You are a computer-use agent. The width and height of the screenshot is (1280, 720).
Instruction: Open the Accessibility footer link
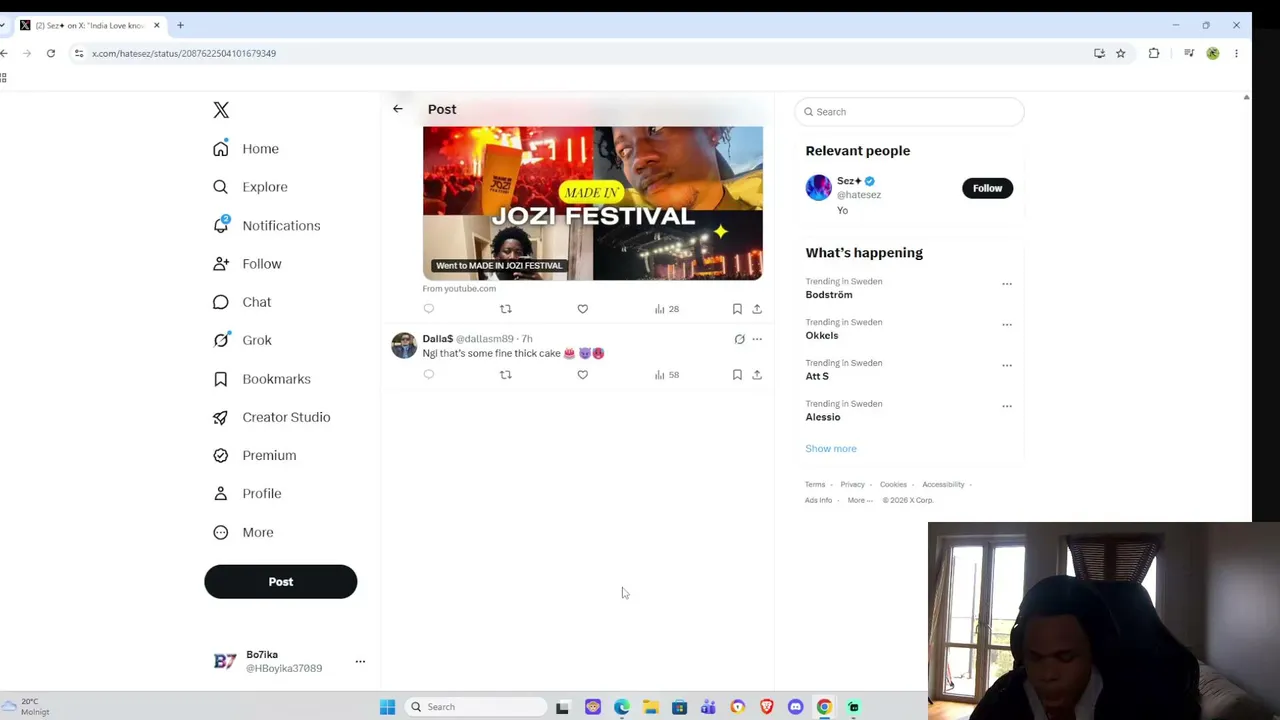943,485
